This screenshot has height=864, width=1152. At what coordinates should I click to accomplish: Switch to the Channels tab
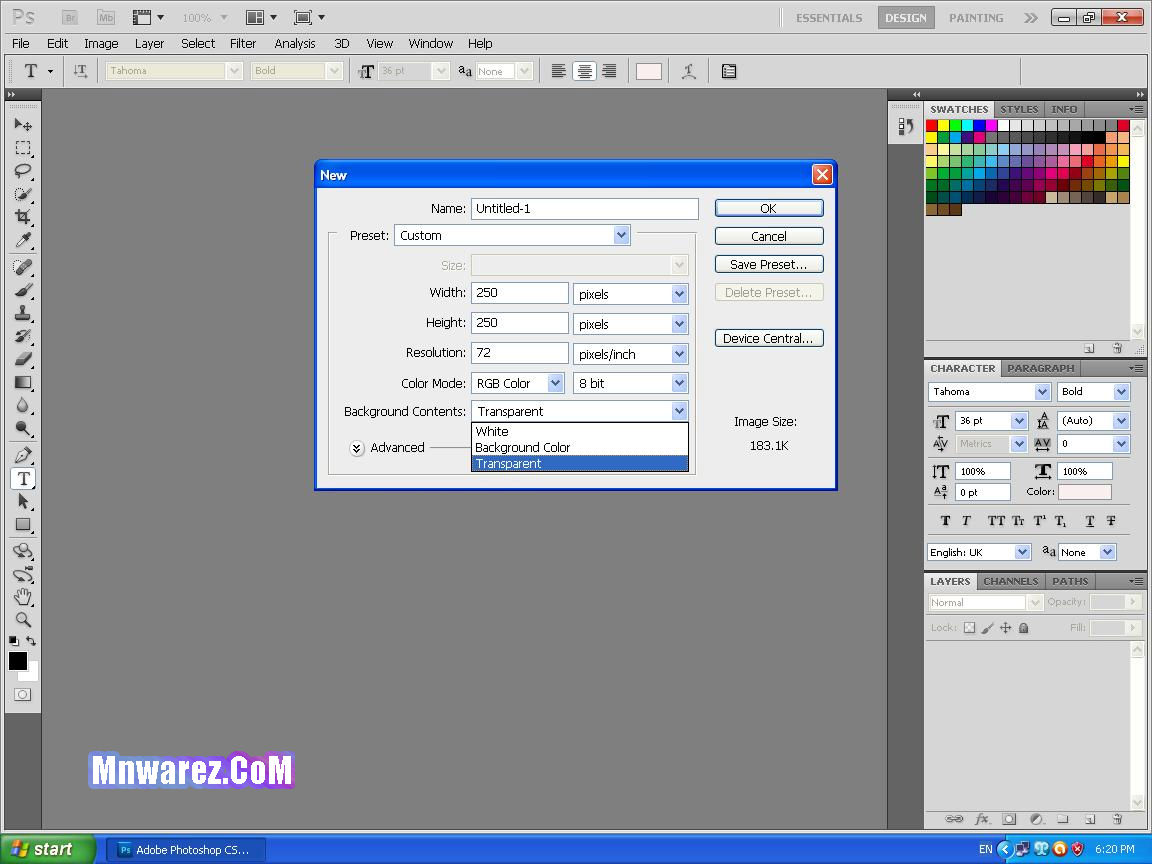pos(1010,581)
